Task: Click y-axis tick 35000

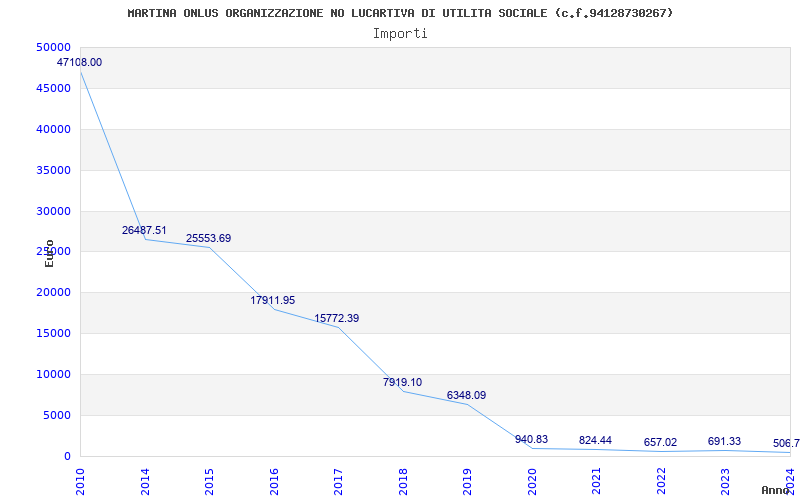Action: [53, 170]
